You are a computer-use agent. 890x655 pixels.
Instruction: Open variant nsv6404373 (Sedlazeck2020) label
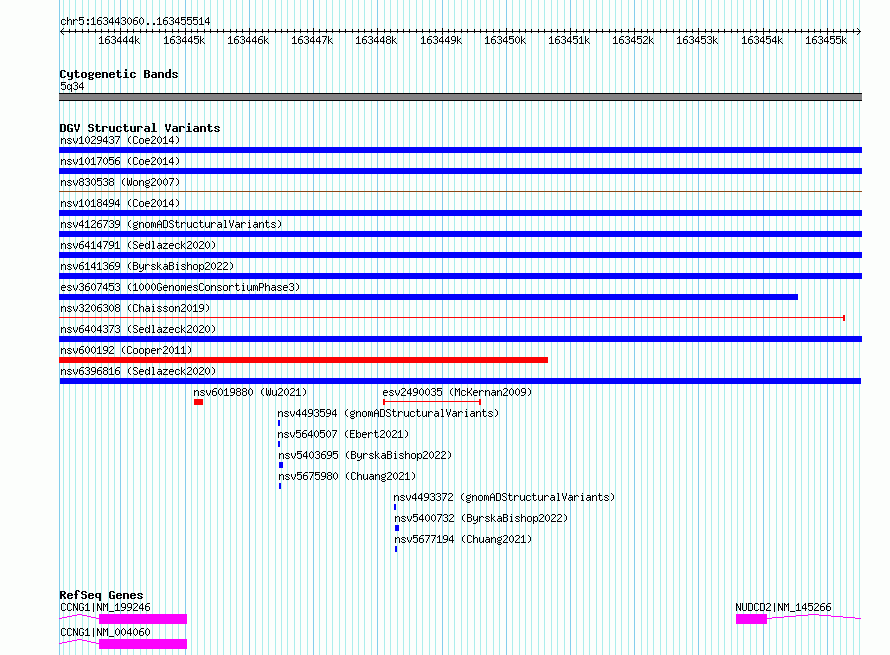[138, 329]
